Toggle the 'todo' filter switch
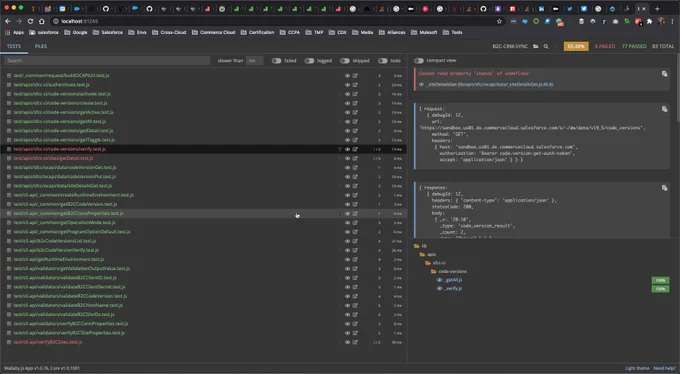The image size is (680, 374). [x=382, y=61]
